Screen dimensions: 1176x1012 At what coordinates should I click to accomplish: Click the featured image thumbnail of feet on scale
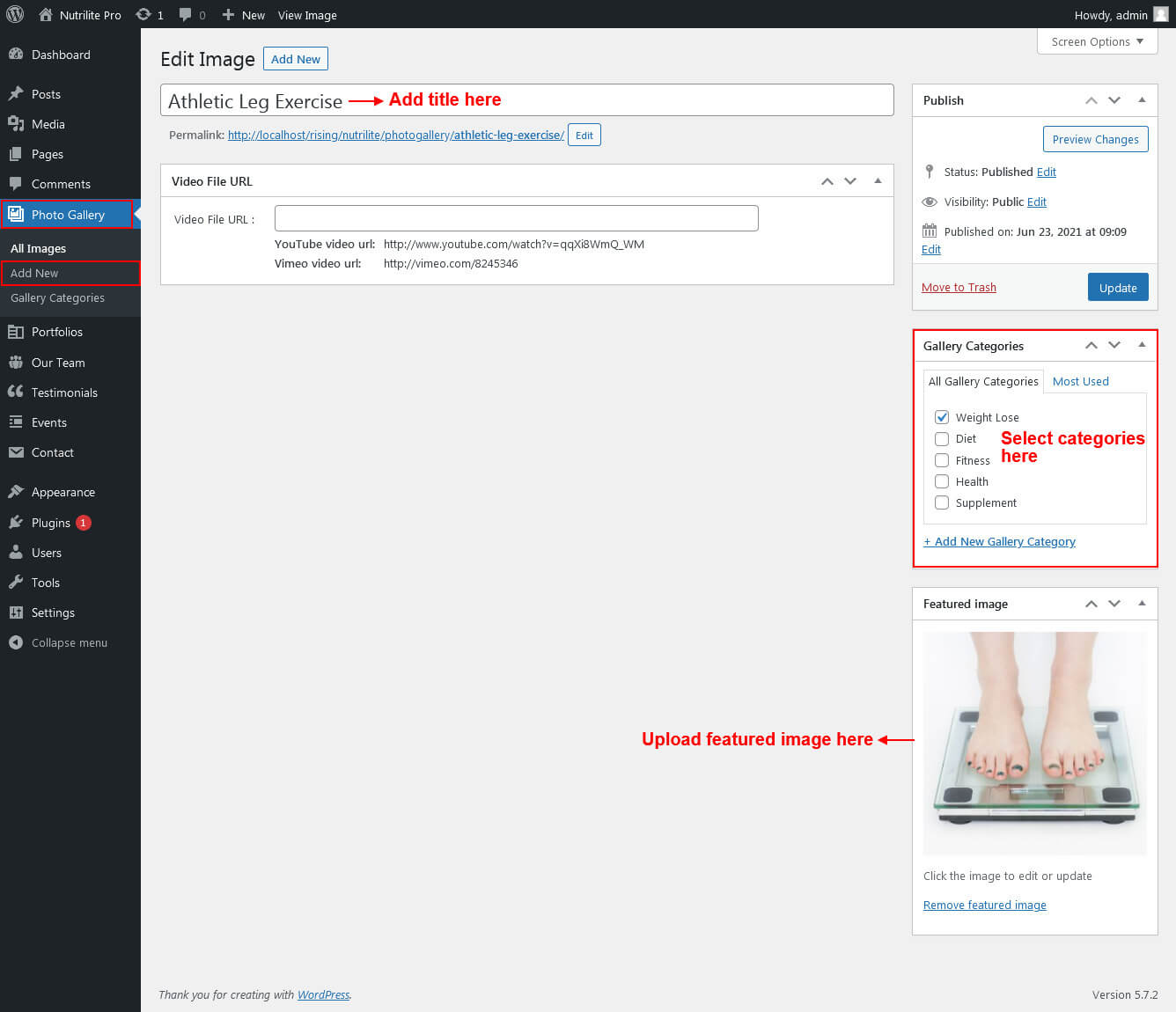[1034, 743]
